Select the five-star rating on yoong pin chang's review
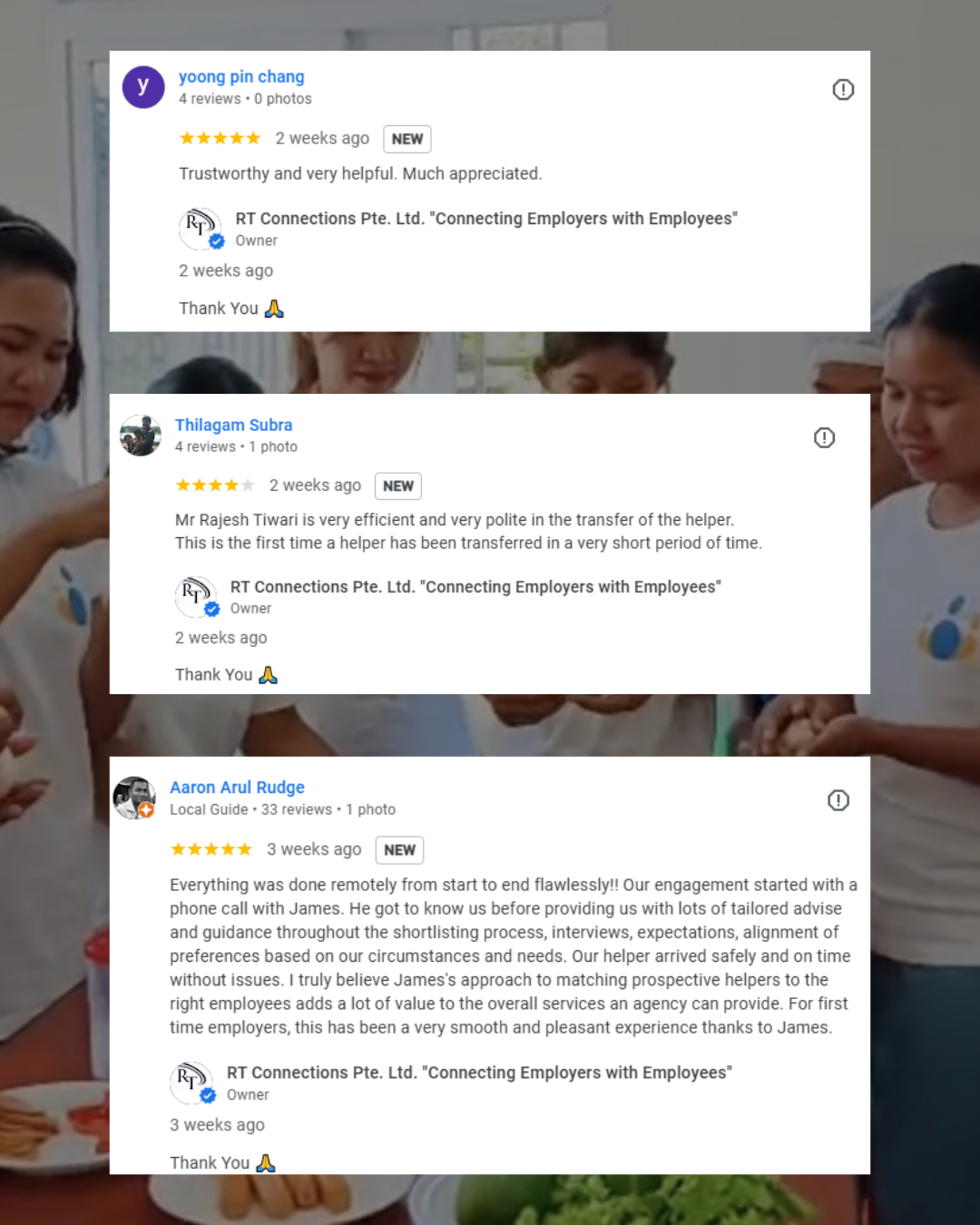This screenshot has width=980, height=1225. coord(220,138)
